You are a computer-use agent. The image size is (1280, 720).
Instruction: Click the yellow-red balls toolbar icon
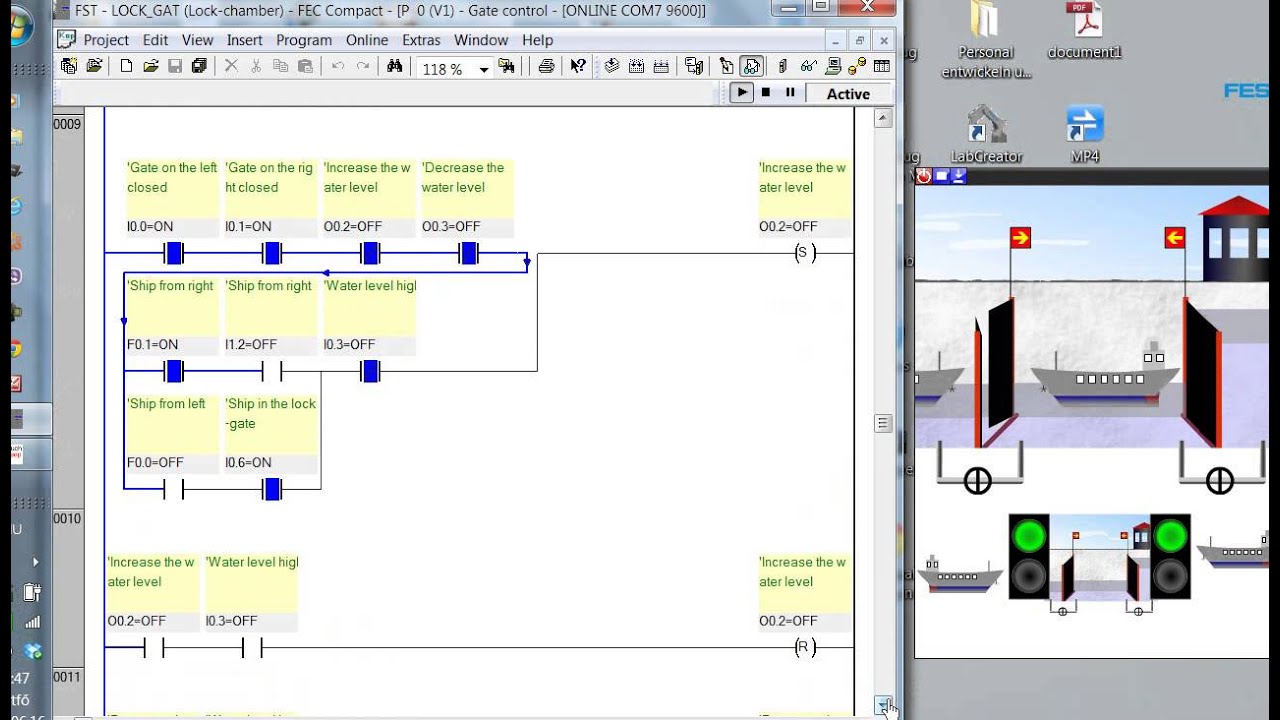tap(857, 66)
